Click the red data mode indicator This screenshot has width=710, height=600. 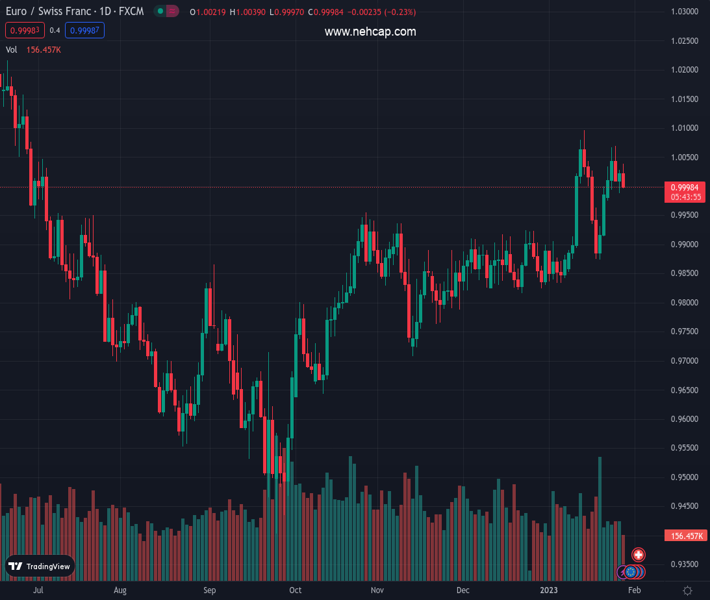173,11
